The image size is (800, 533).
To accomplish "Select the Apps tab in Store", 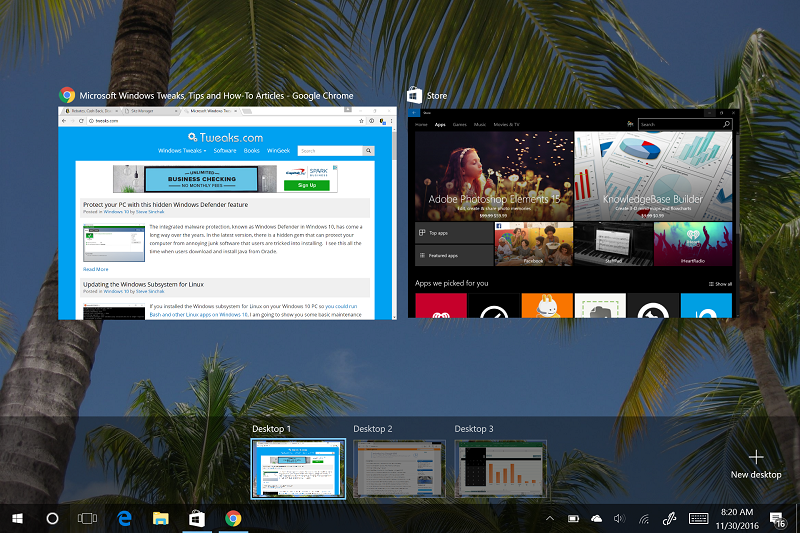I will [x=440, y=124].
